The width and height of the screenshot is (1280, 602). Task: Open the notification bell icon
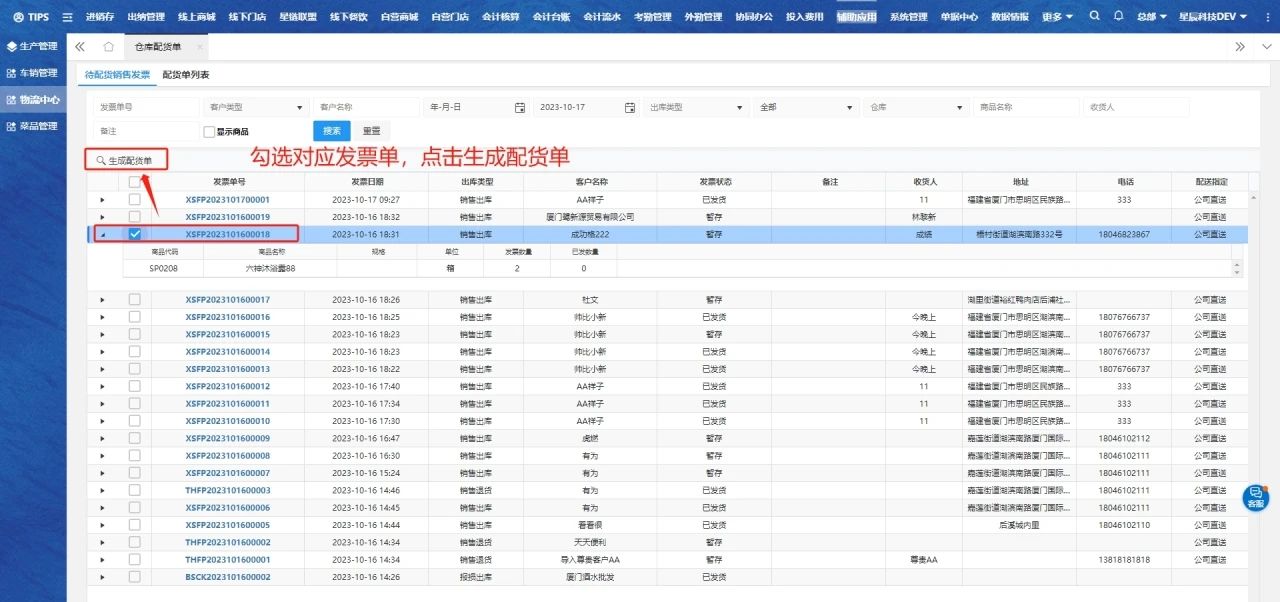(x=1118, y=17)
